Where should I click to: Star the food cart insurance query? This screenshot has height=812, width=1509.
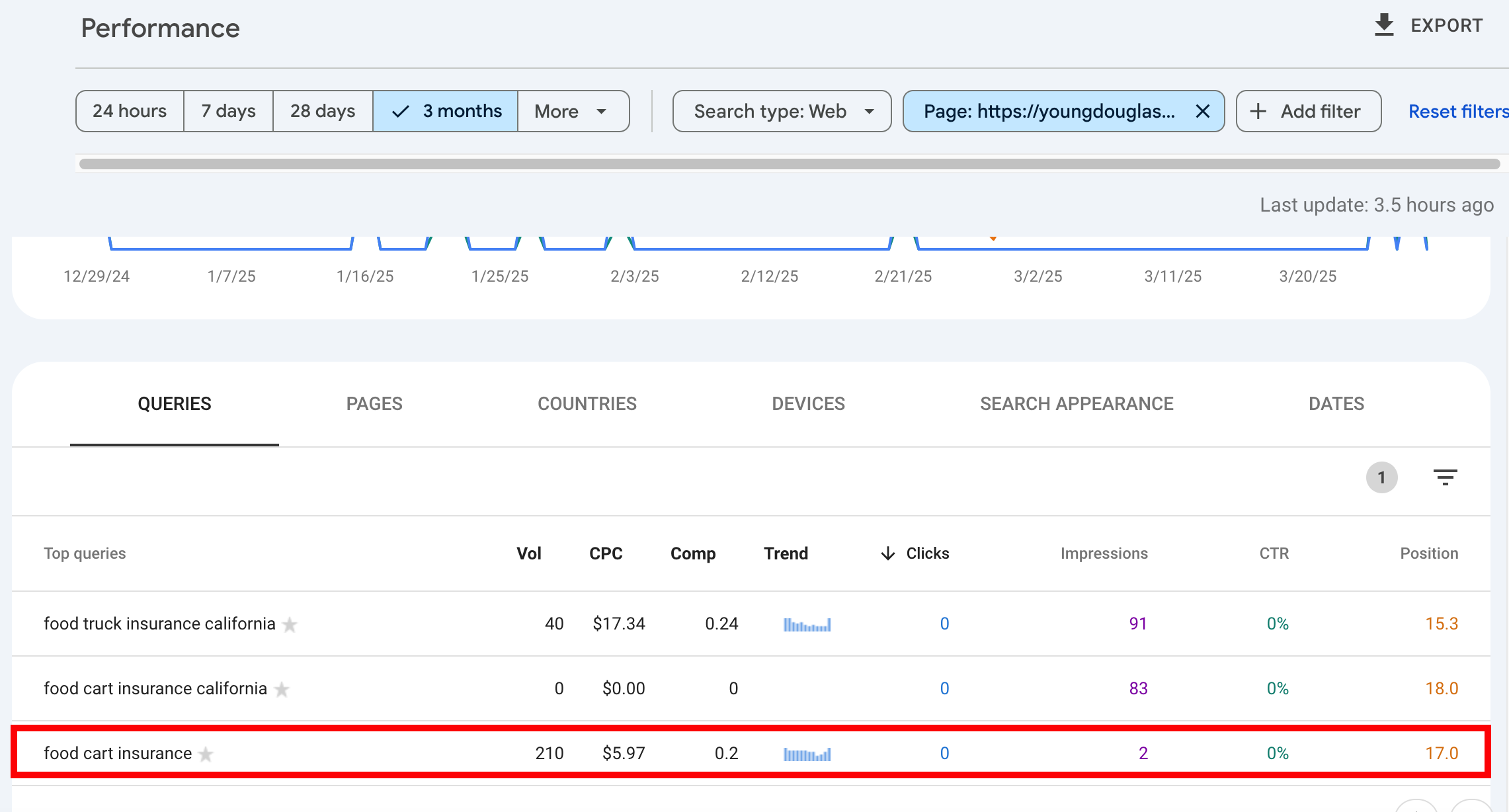[206, 754]
